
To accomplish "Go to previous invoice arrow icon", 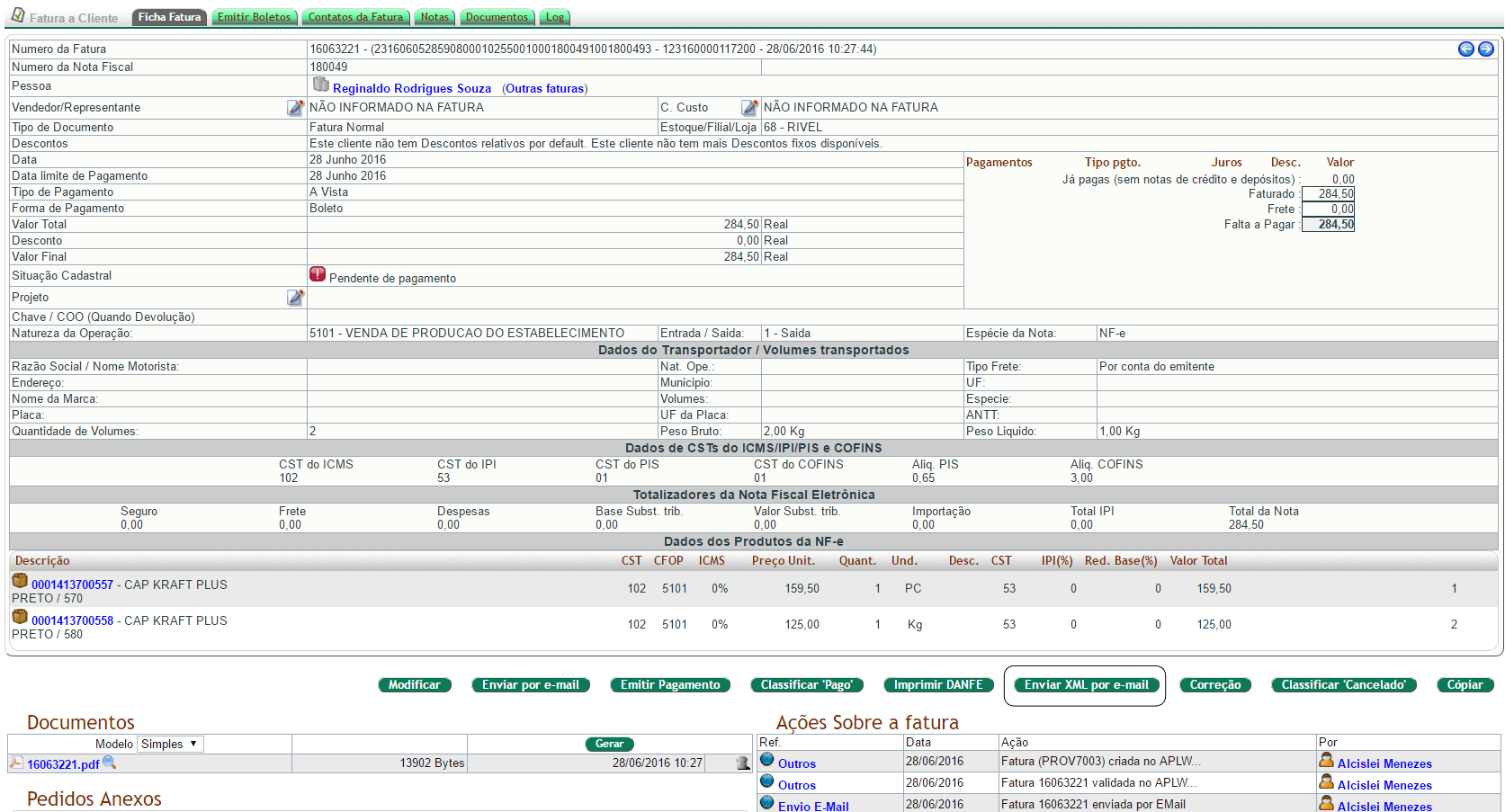I will coord(1466,49).
